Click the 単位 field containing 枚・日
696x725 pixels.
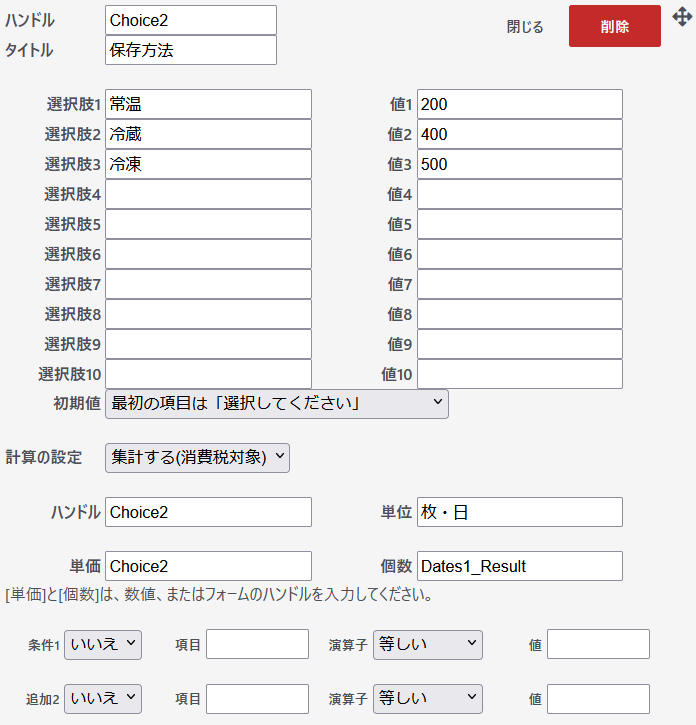click(520, 512)
